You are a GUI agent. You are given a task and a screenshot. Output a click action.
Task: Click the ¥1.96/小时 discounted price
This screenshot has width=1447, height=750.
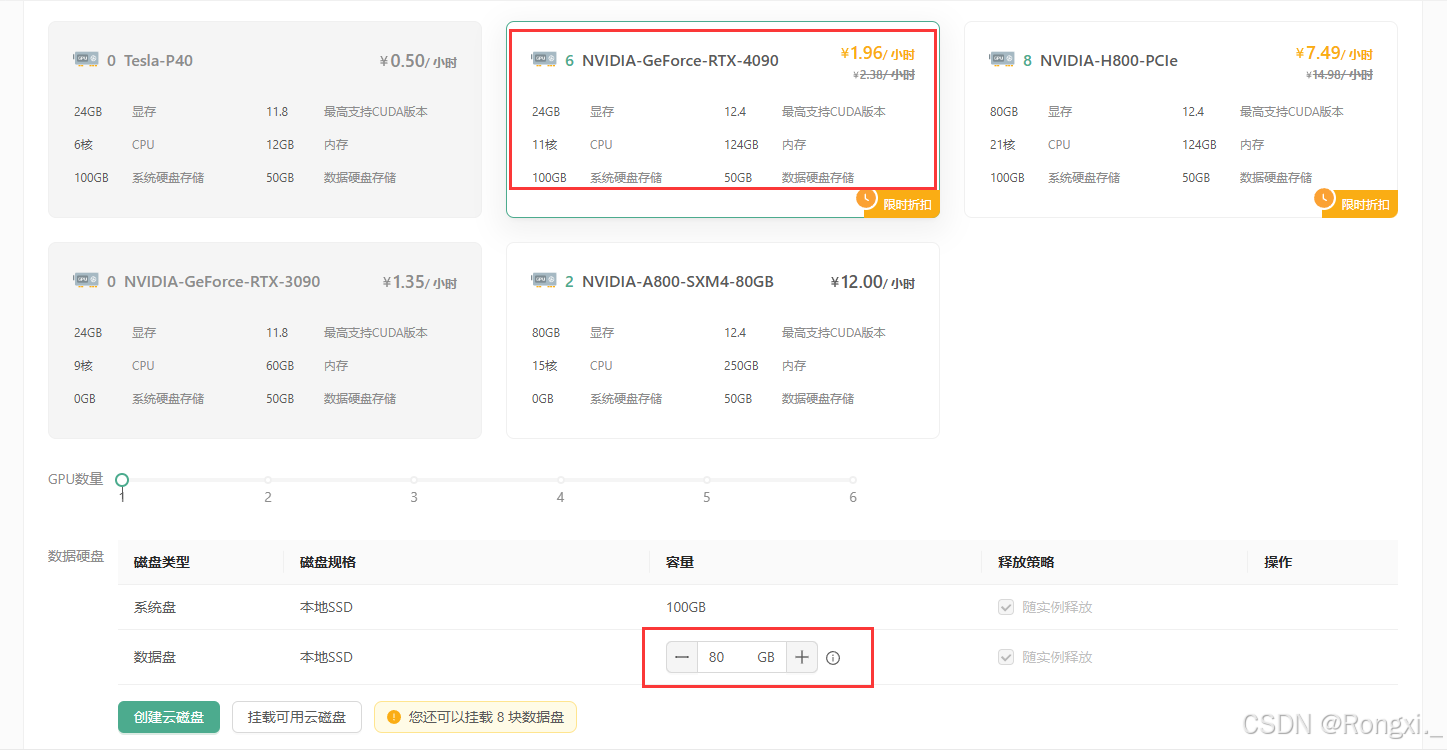click(877, 53)
